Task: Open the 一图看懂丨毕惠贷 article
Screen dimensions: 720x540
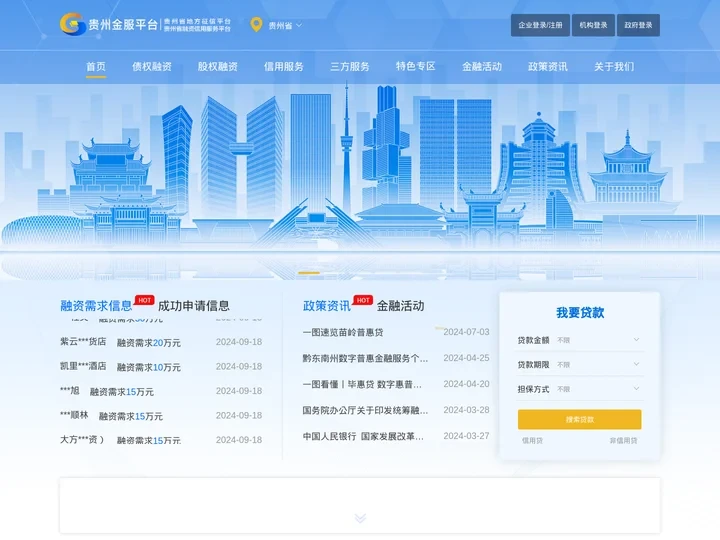Action: coord(362,384)
